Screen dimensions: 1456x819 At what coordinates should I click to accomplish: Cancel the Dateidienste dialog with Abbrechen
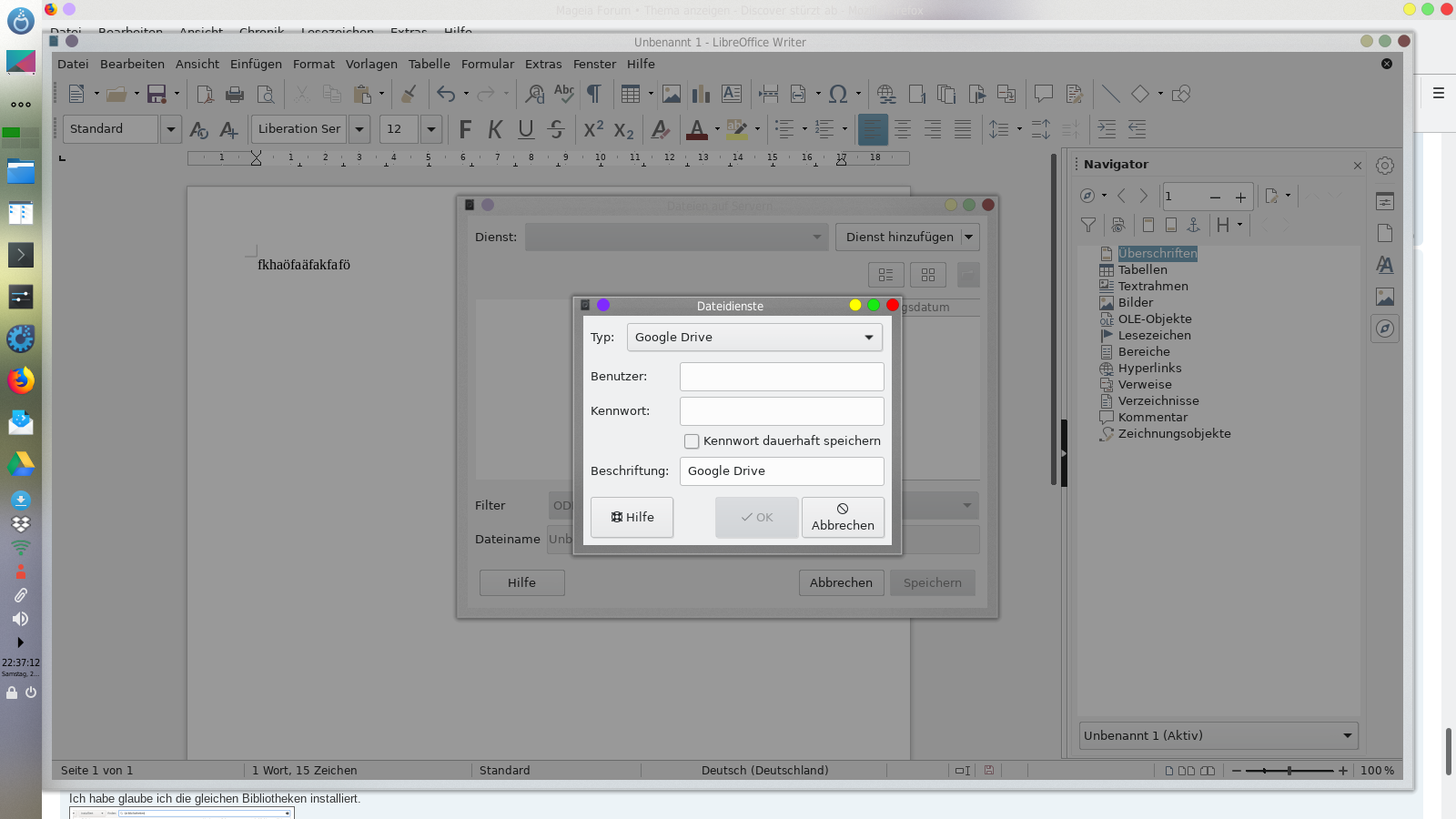843,517
